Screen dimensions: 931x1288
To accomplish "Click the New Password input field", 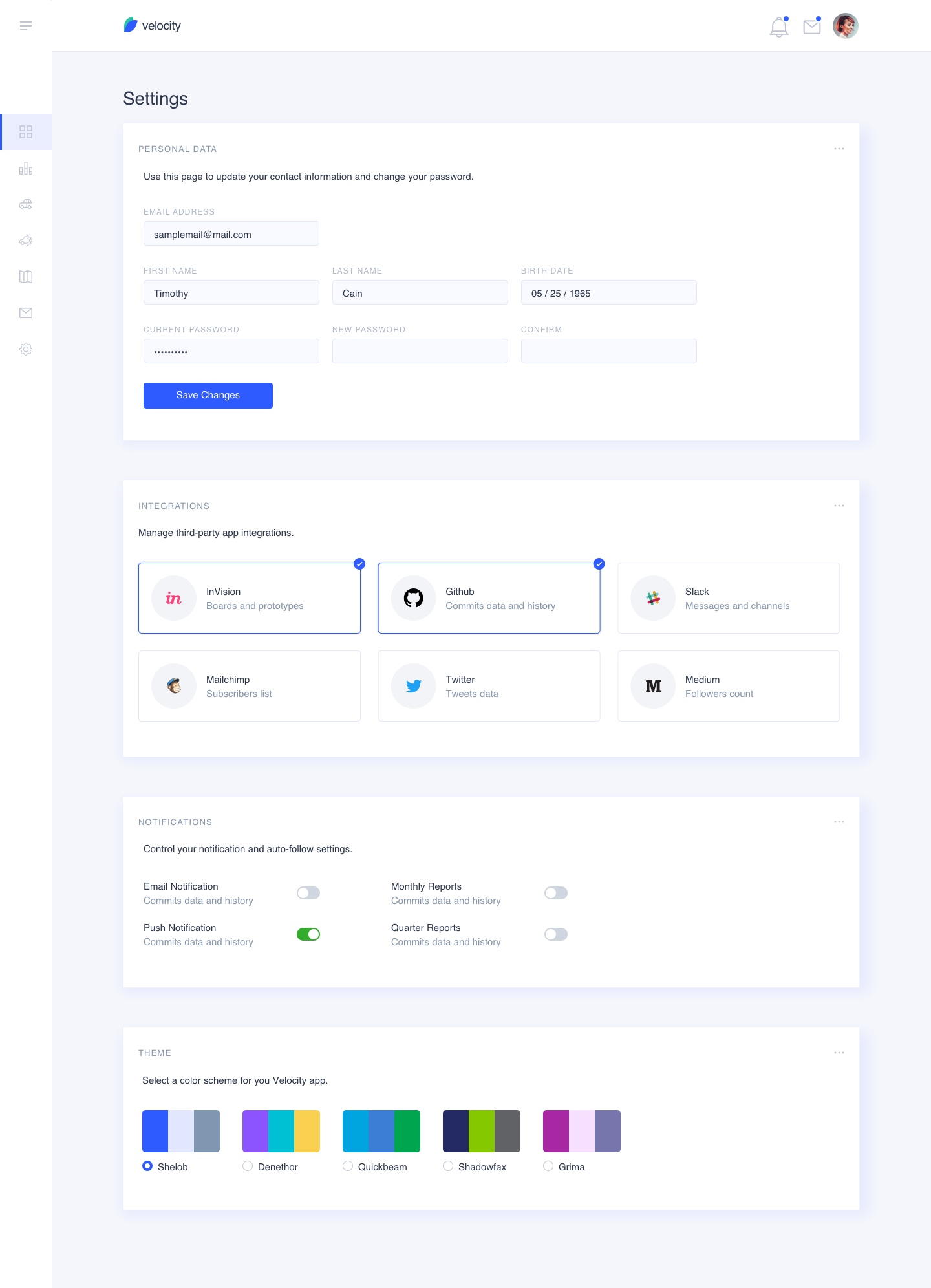I will click(420, 351).
